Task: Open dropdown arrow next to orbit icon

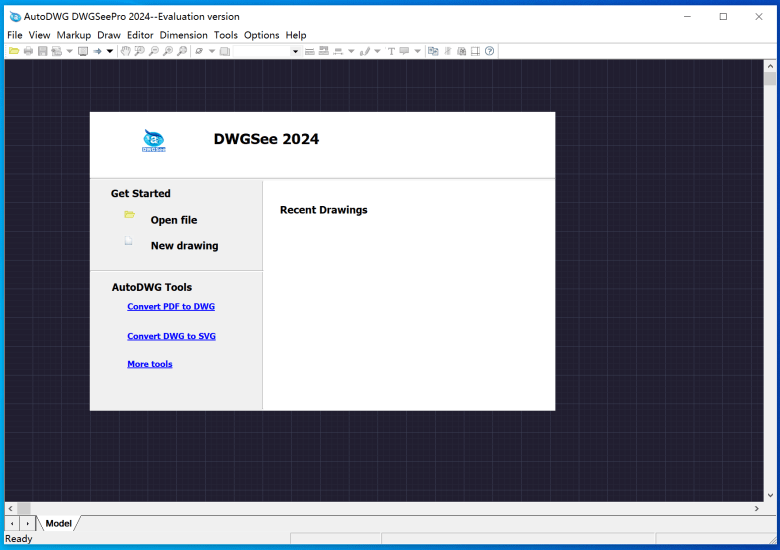Action: tap(212, 51)
